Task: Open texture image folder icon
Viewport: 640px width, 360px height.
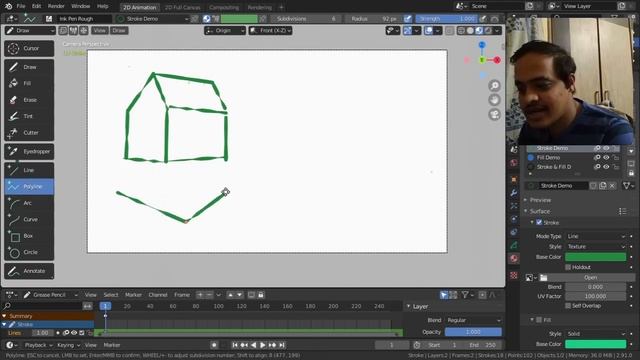Action: (543, 278)
